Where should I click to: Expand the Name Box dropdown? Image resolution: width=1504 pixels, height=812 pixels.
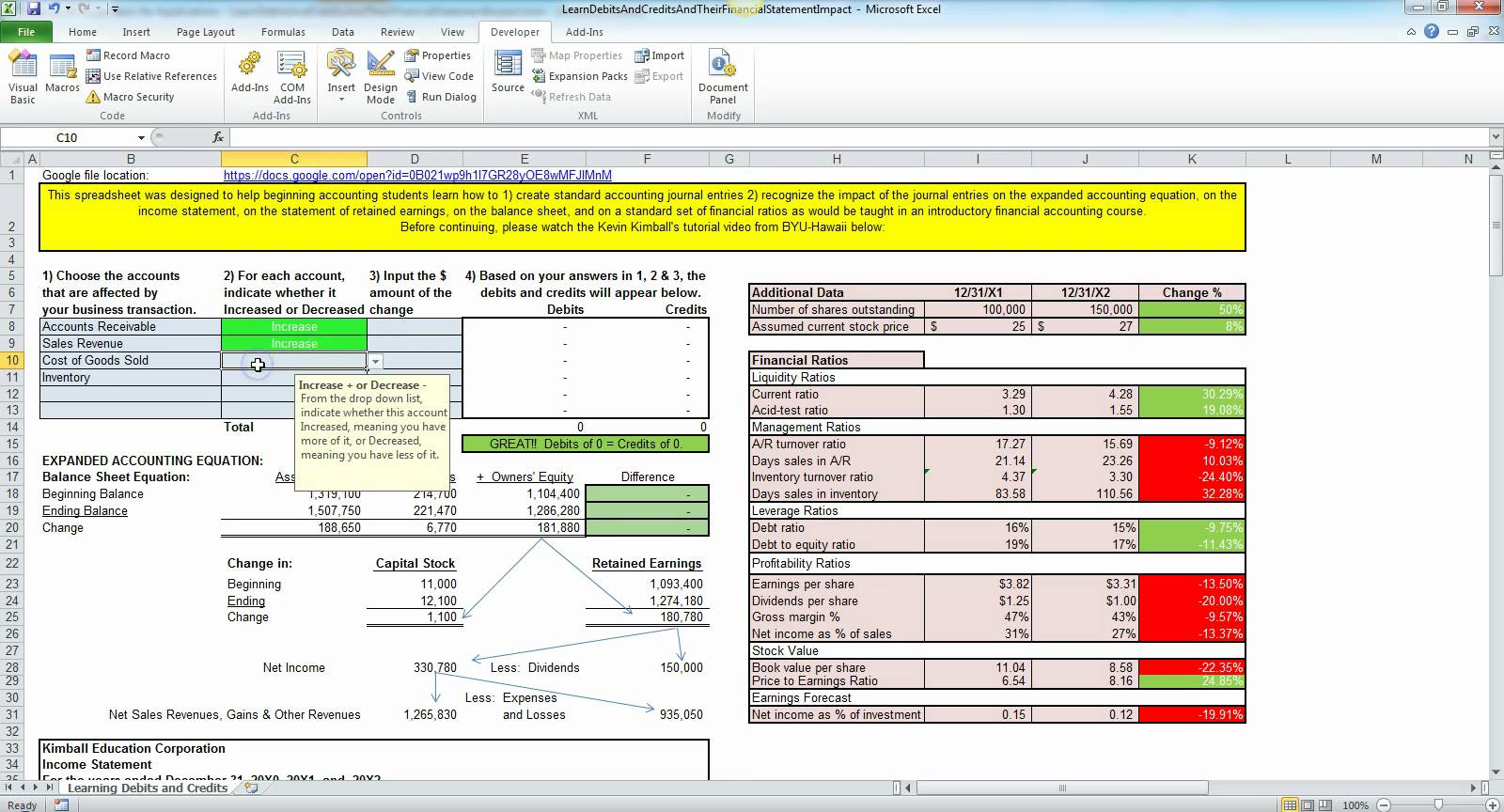[141, 137]
